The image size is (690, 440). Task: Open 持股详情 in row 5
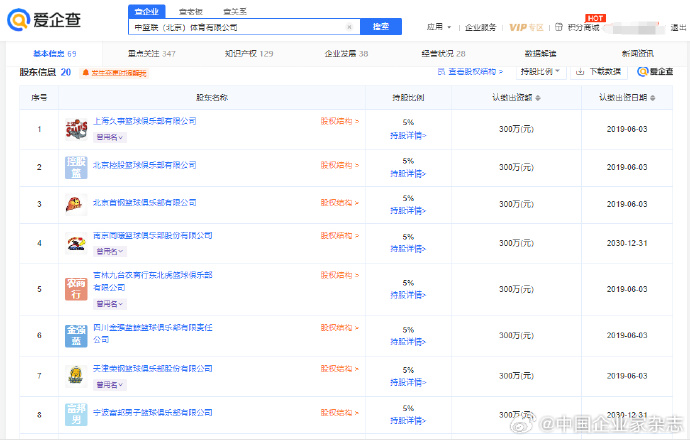408,295
